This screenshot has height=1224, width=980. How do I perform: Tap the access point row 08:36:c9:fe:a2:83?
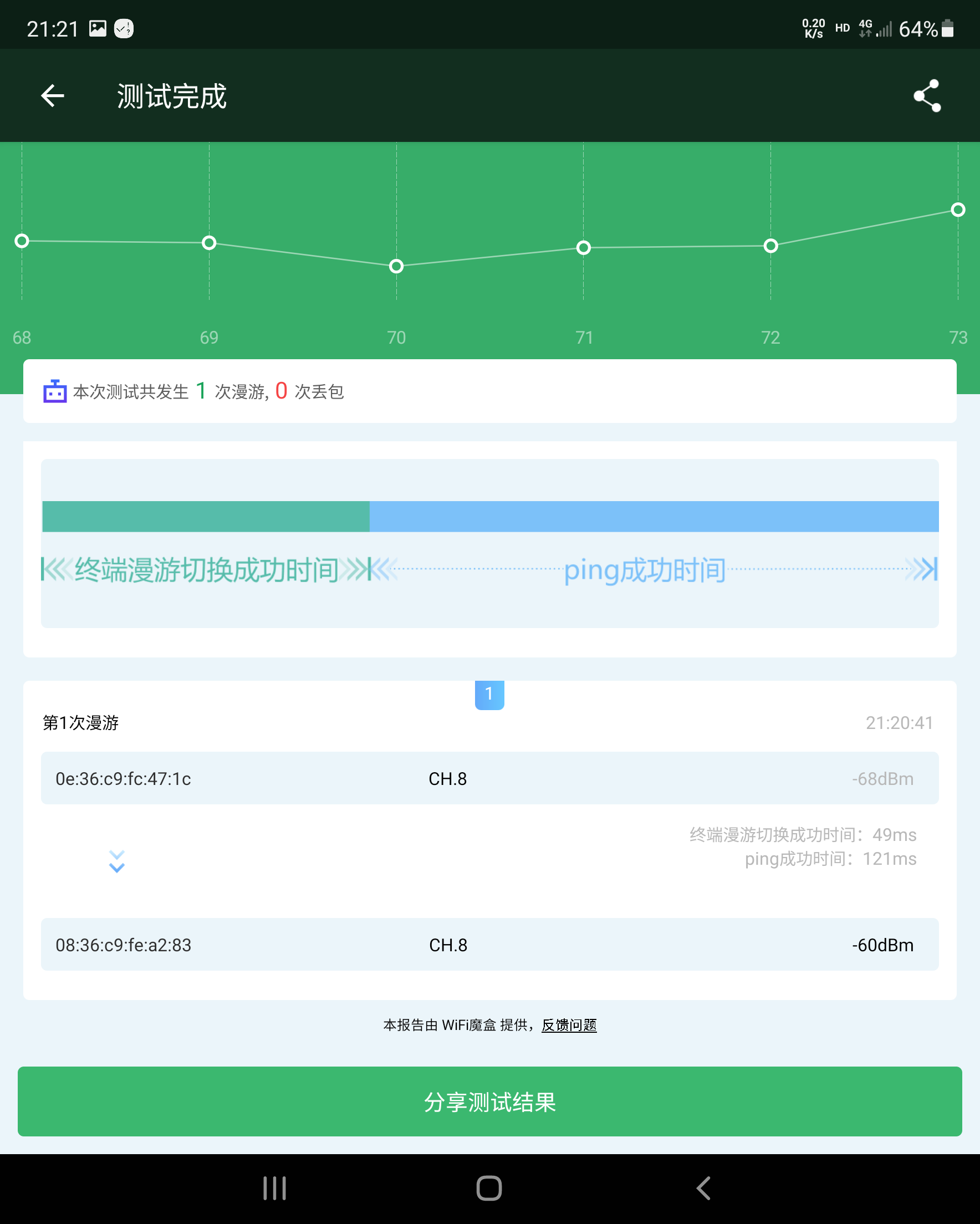coord(489,945)
